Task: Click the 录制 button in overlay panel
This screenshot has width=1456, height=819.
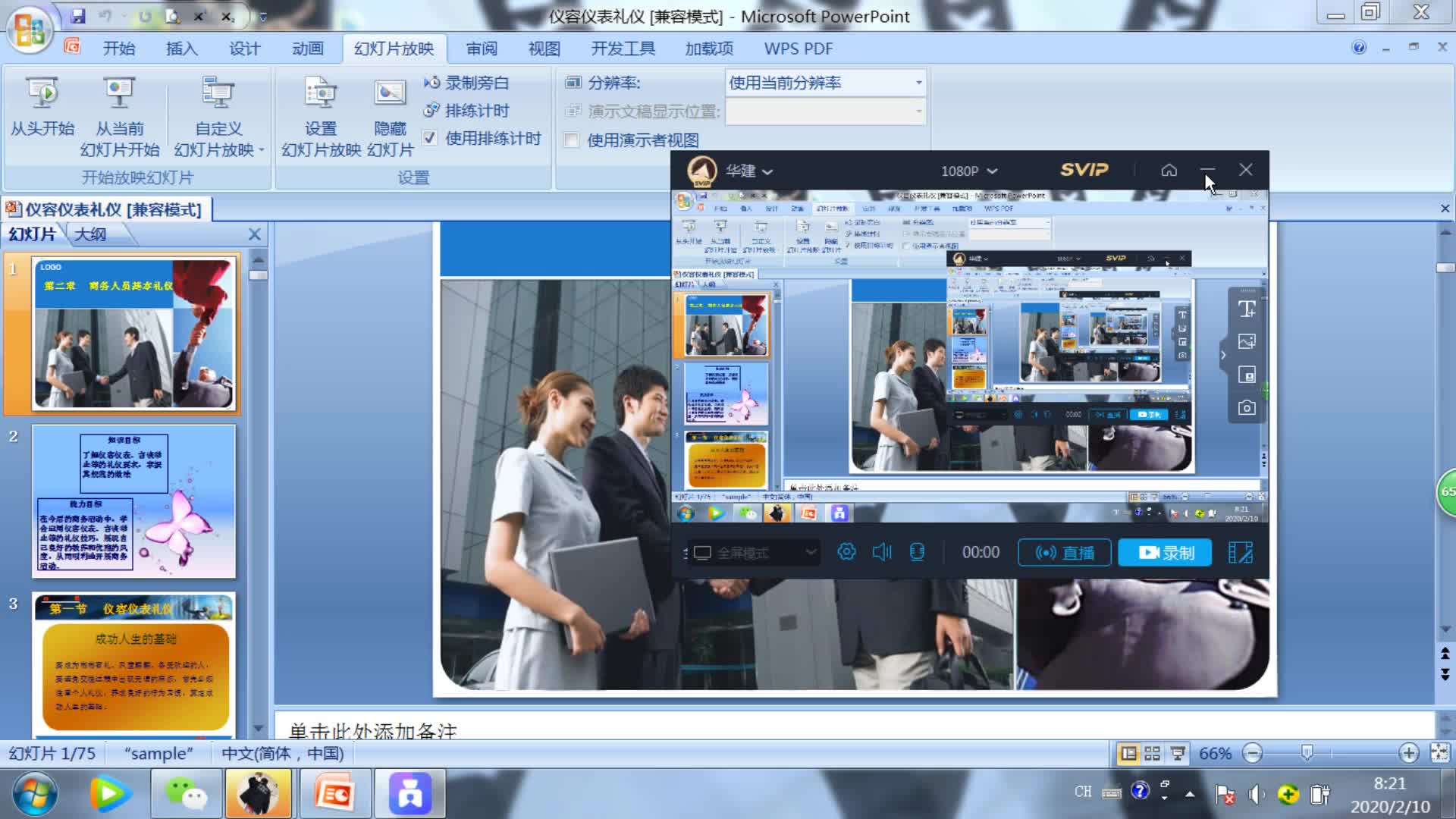Action: [x=1164, y=552]
